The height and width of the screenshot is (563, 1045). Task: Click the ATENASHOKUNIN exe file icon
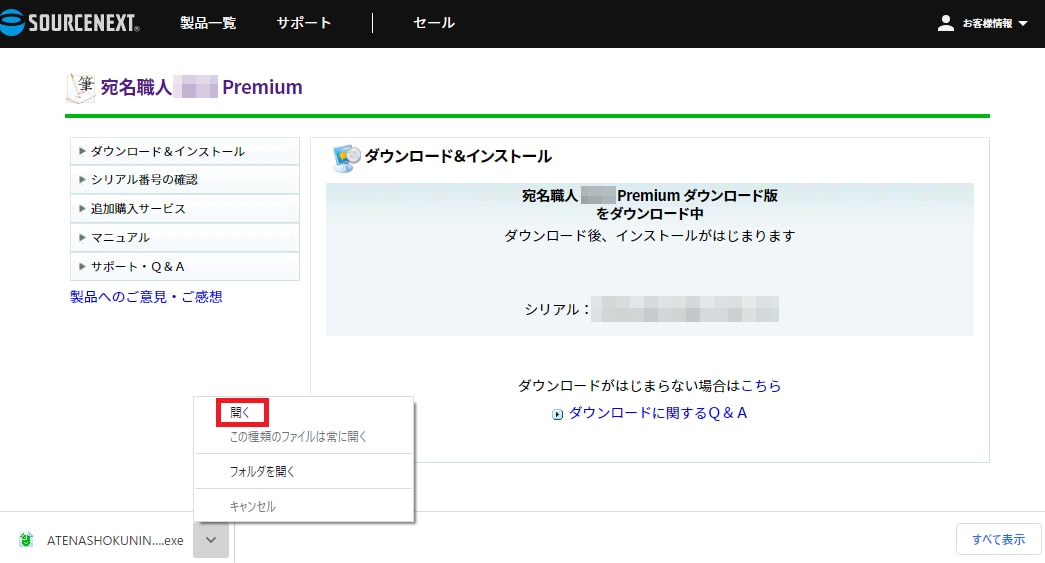26,540
